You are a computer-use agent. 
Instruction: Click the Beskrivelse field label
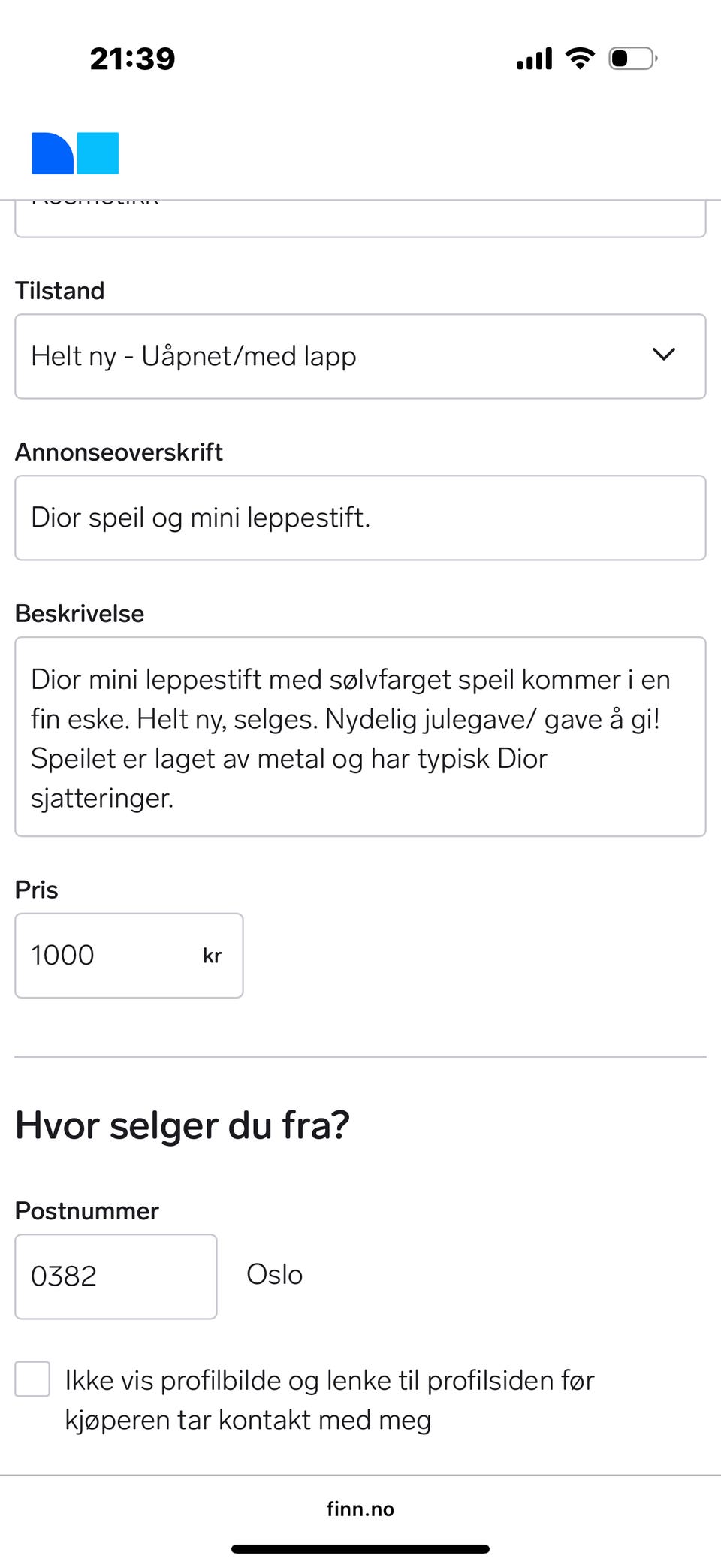(80, 613)
